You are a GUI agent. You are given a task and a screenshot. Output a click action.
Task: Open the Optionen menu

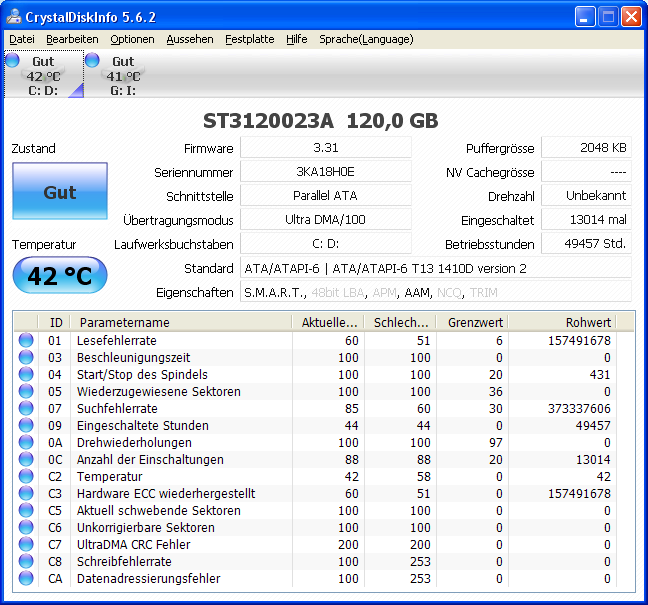point(132,39)
